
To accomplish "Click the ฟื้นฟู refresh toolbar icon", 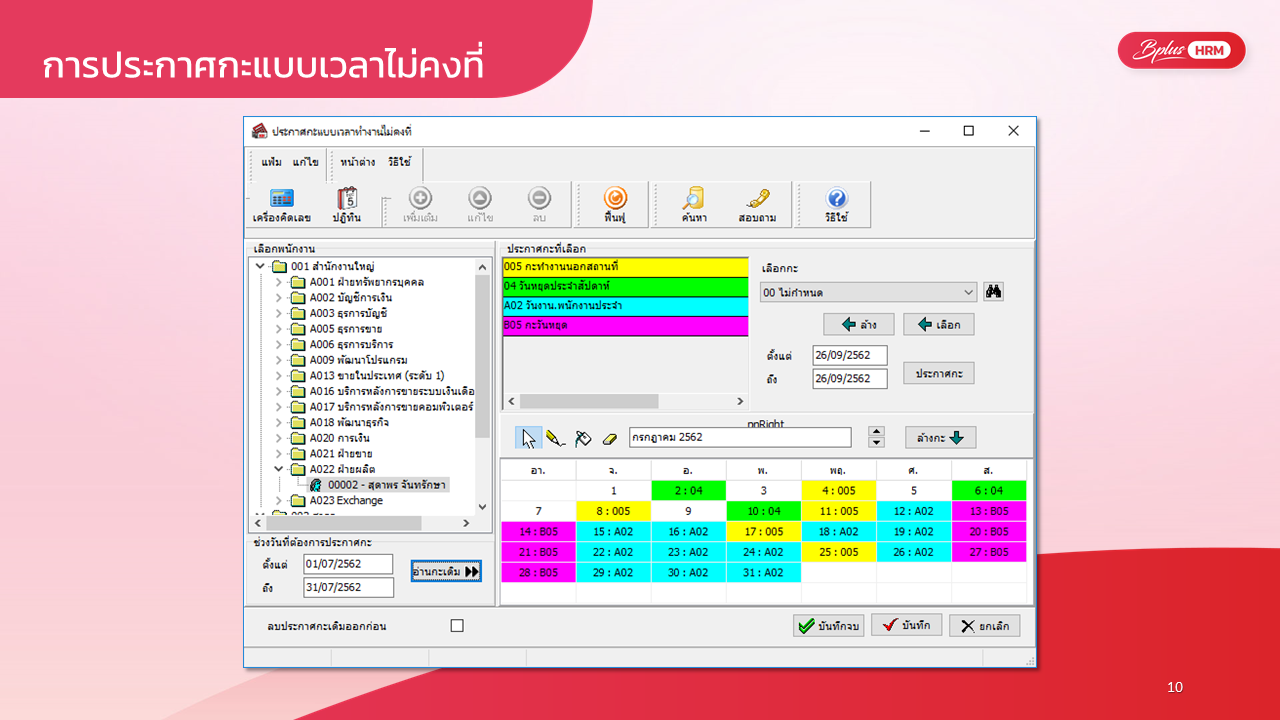I will click(x=615, y=205).
